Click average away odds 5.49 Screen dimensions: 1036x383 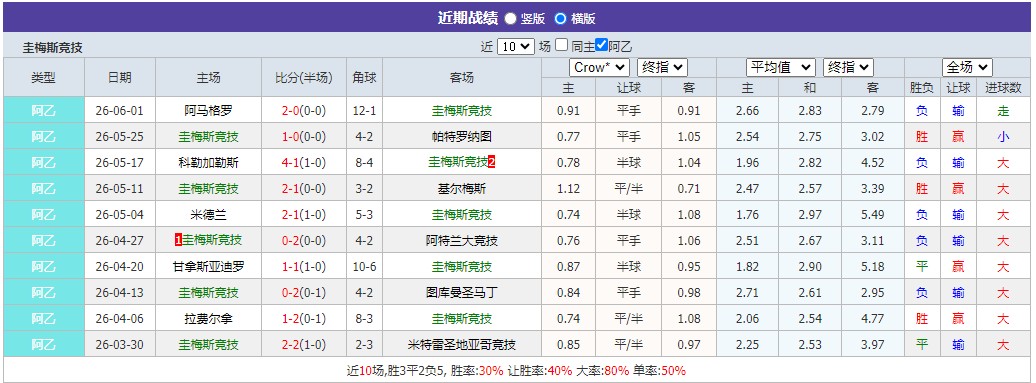point(873,215)
